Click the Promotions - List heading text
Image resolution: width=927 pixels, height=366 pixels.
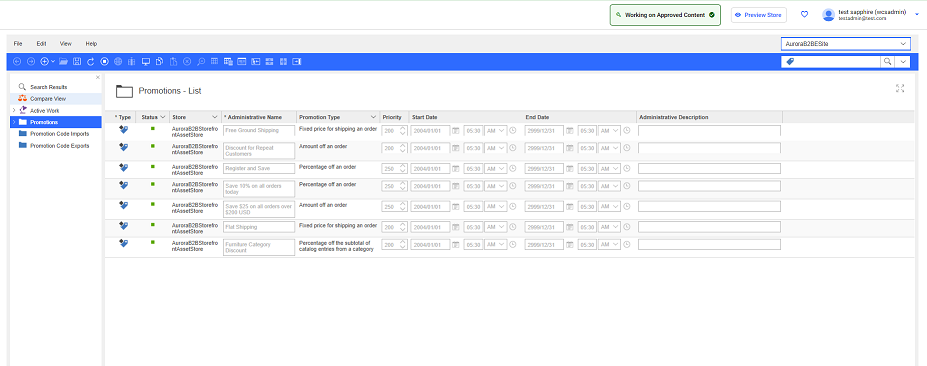170,91
